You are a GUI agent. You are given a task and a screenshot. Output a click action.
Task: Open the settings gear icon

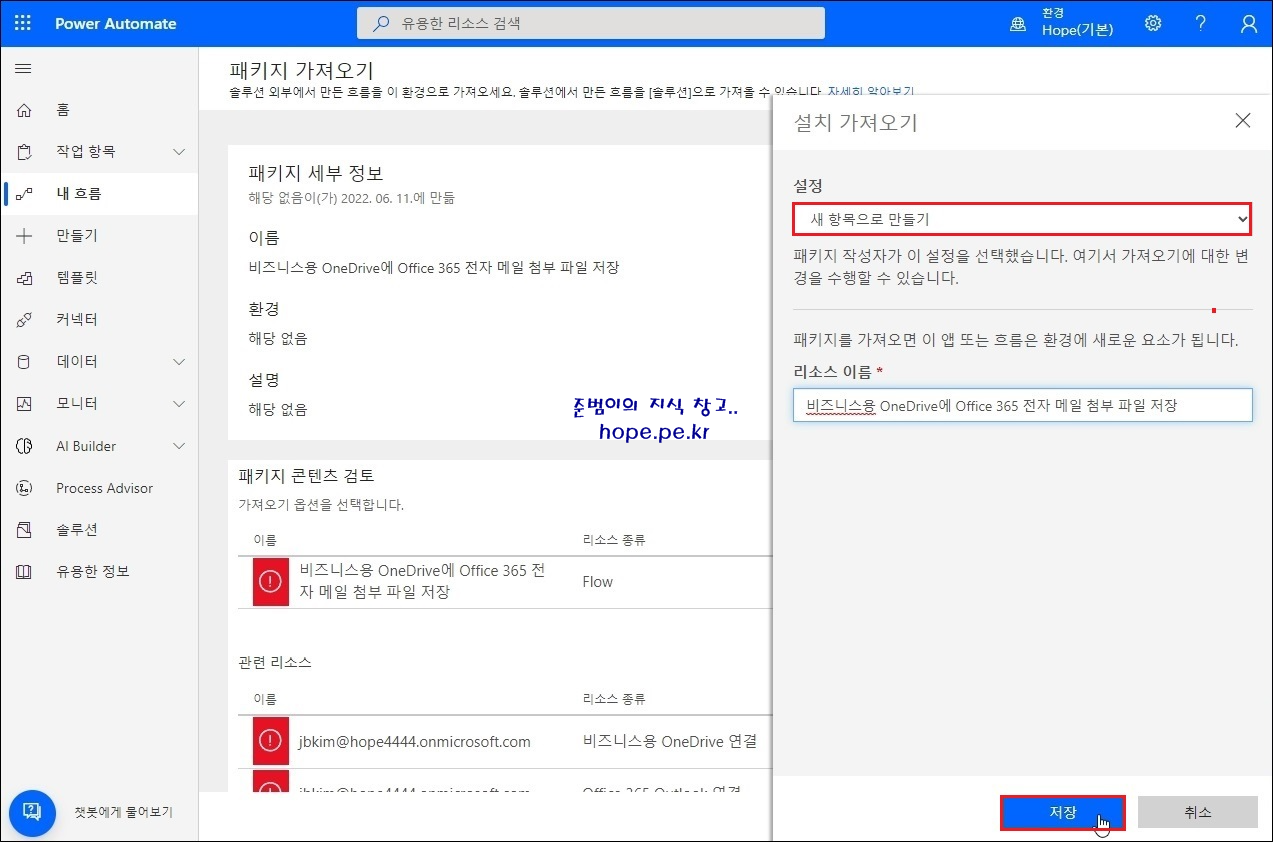click(1153, 23)
